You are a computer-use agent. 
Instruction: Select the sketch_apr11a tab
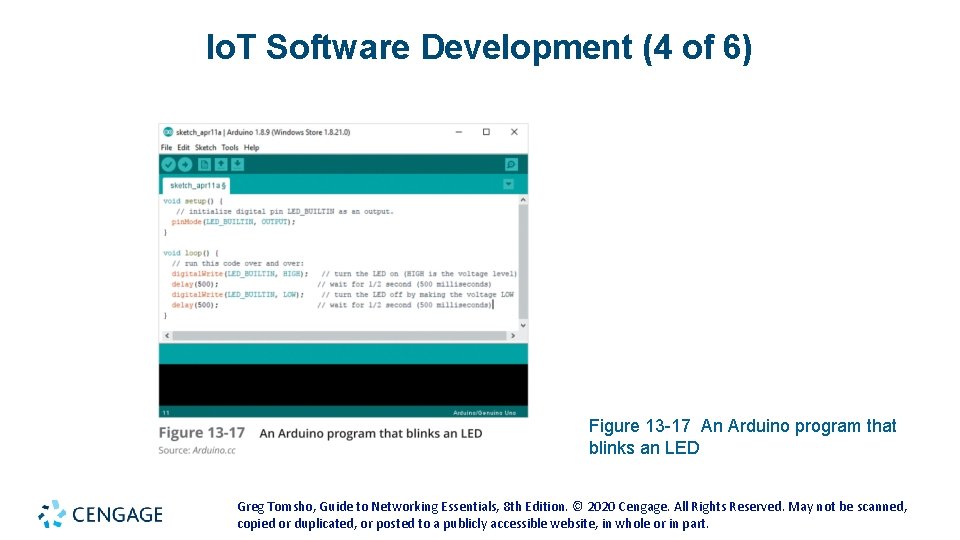pyautogui.click(x=197, y=185)
